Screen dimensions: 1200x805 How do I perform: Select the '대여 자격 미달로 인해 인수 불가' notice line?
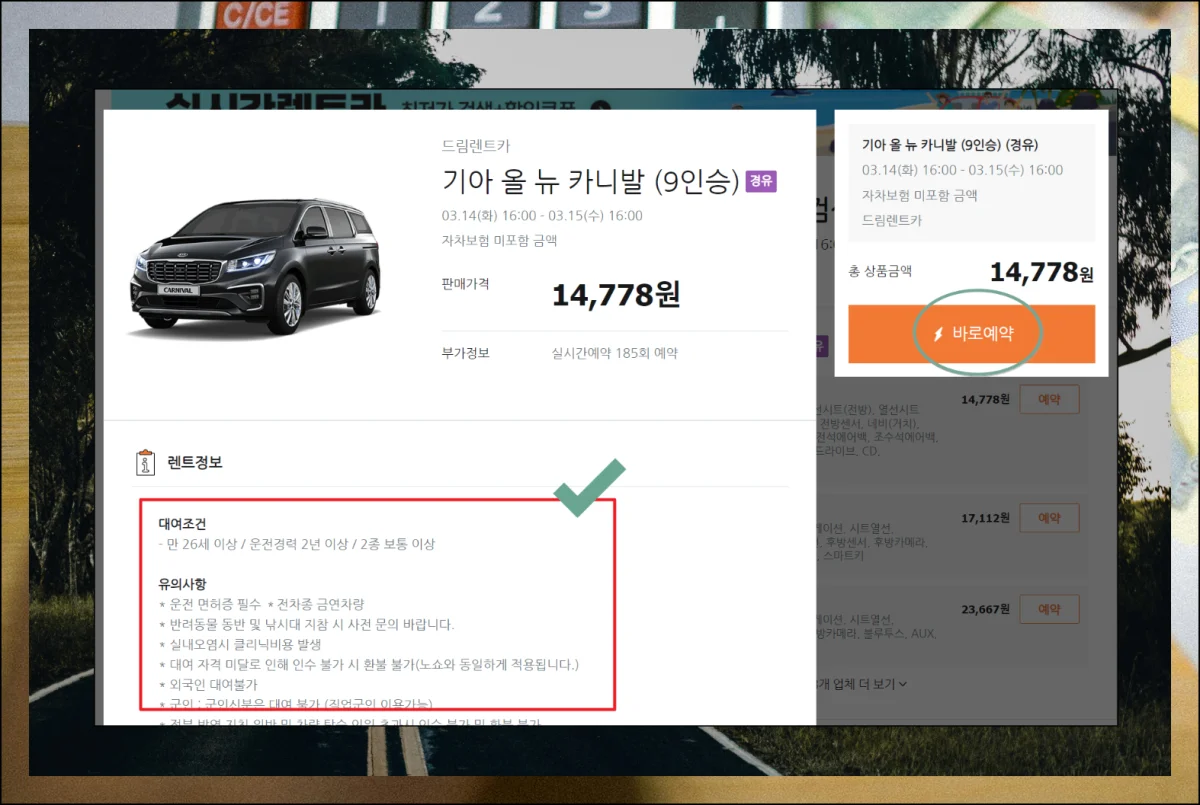(369, 664)
